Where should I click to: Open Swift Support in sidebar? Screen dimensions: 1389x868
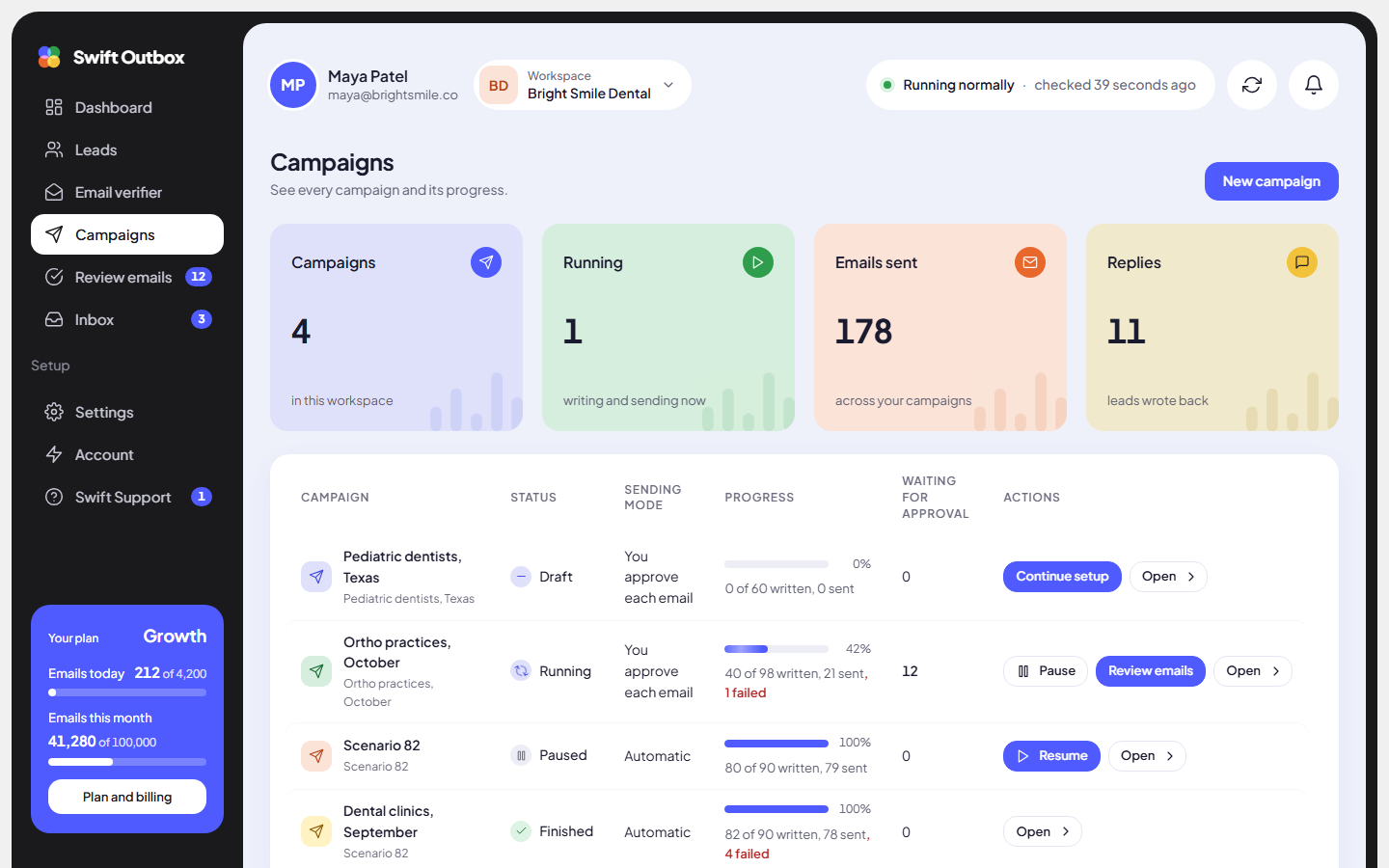[x=127, y=497]
